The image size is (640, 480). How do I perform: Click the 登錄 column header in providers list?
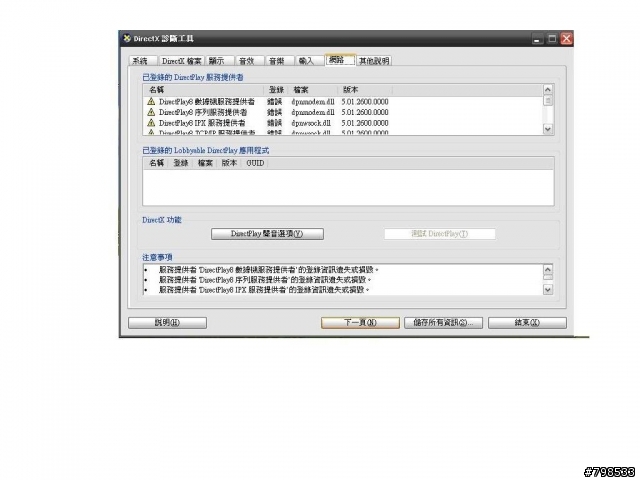[276, 90]
